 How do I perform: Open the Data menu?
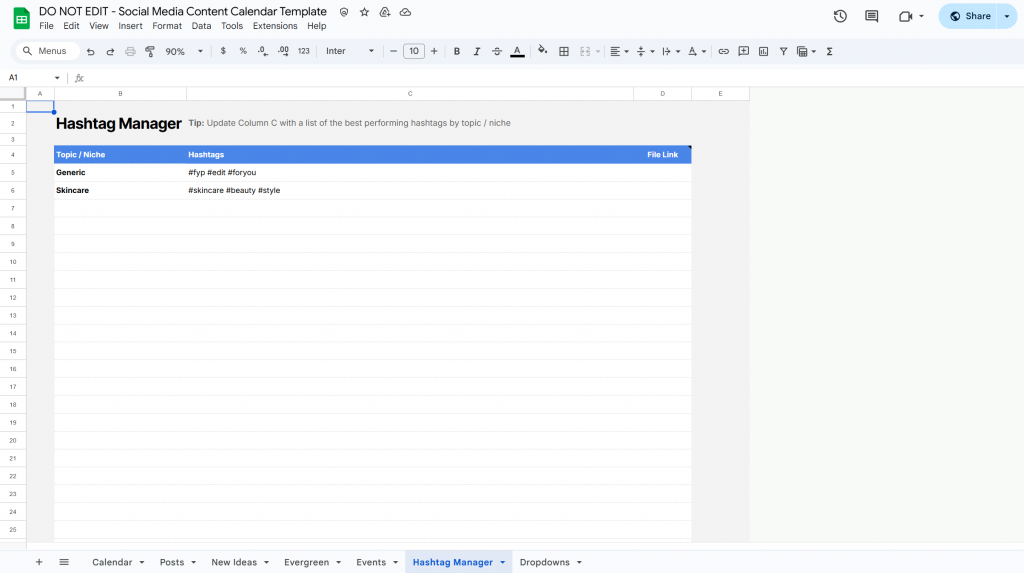pos(201,26)
